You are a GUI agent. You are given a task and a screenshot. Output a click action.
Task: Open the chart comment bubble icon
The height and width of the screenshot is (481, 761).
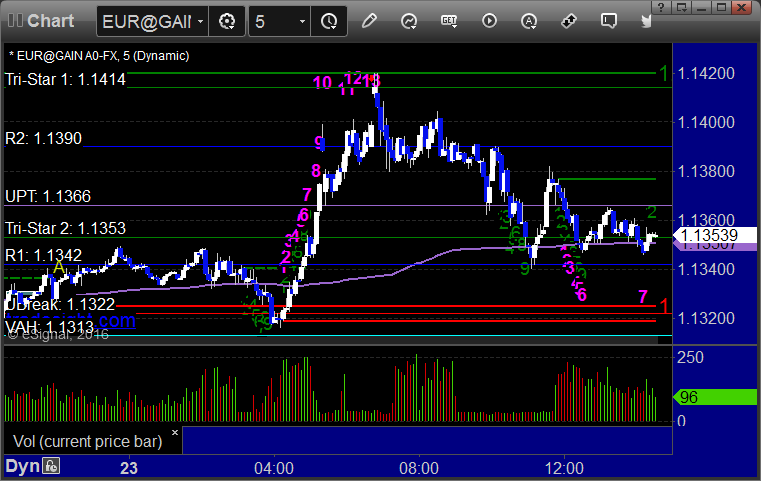[609, 21]
